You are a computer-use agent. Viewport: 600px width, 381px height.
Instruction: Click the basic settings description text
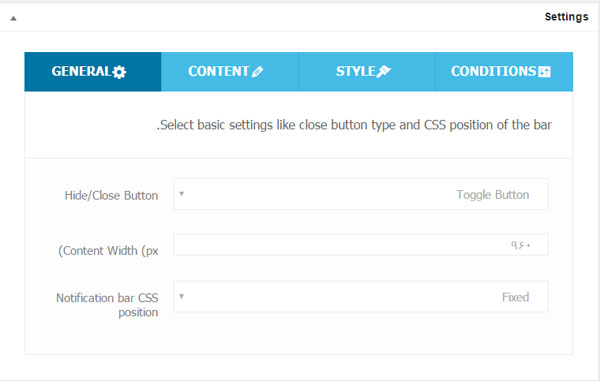tap(354, 125)
